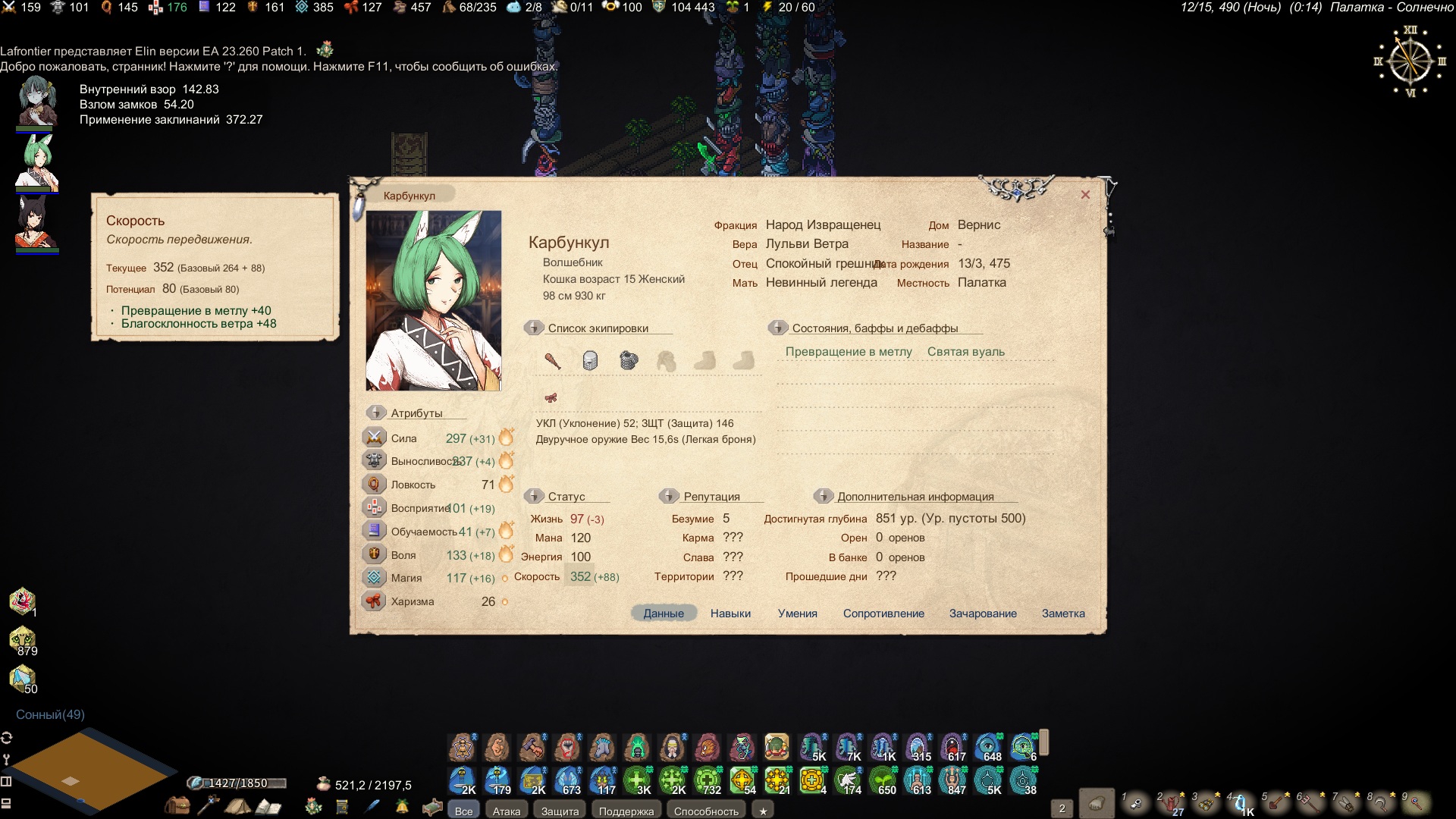This screenshot has height=819, width=1456.
Task: Collapse the Атрибуты section
Action: tap(376, 413)
